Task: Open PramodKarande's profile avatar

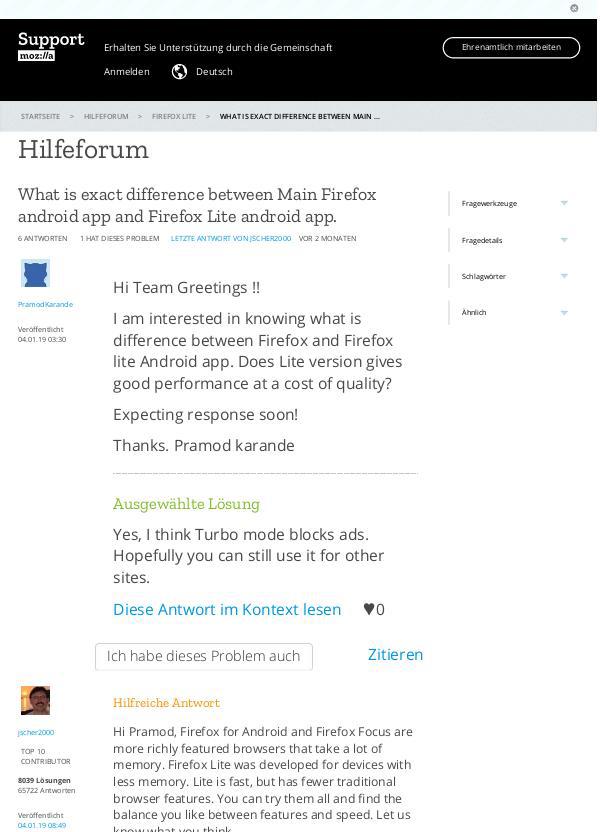Action: [35, 272]
